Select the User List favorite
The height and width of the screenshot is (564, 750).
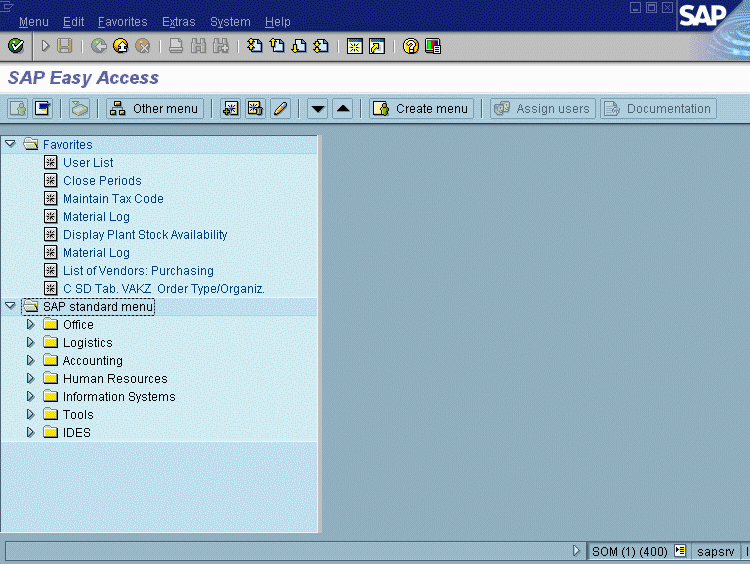pos(88,163)
